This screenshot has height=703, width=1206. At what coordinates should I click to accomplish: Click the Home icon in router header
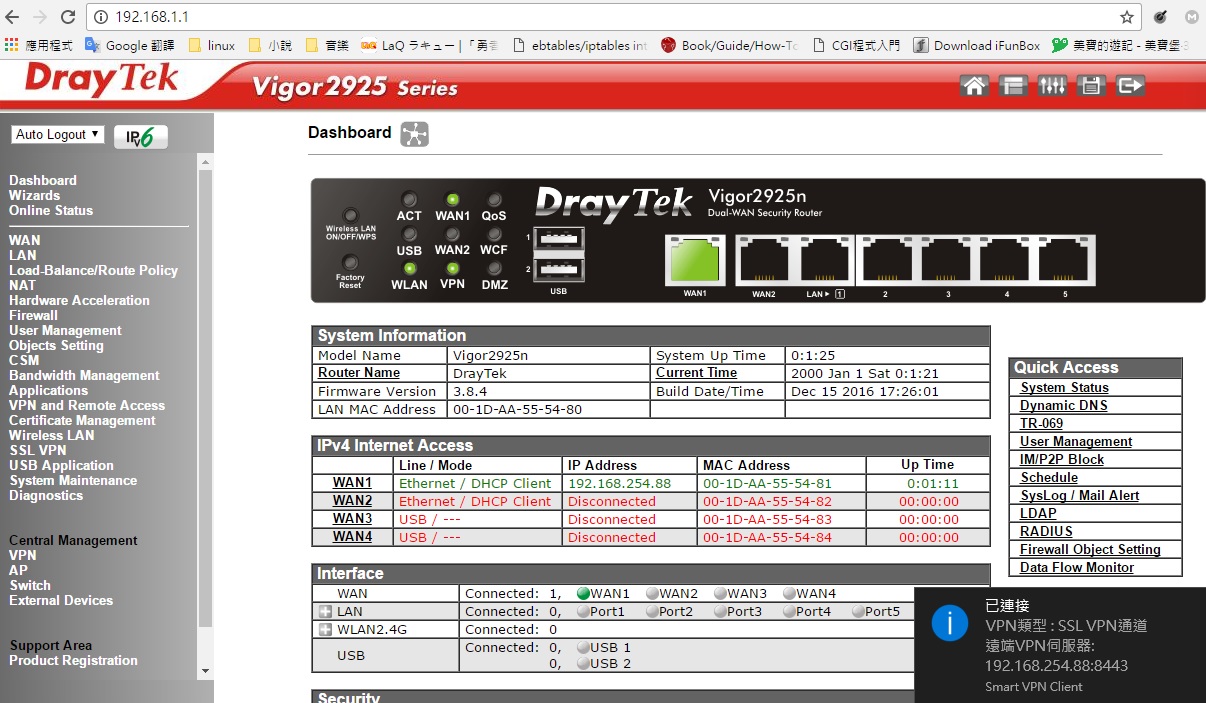(973, 86)
